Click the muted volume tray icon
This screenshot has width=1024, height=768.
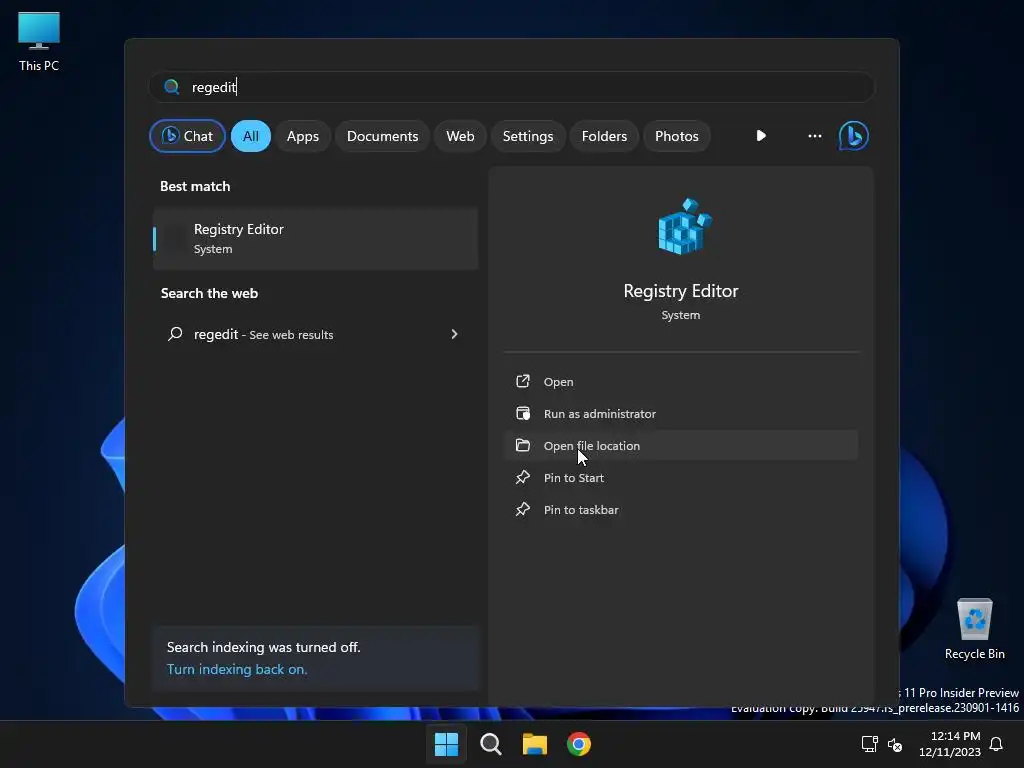[895, 744]
